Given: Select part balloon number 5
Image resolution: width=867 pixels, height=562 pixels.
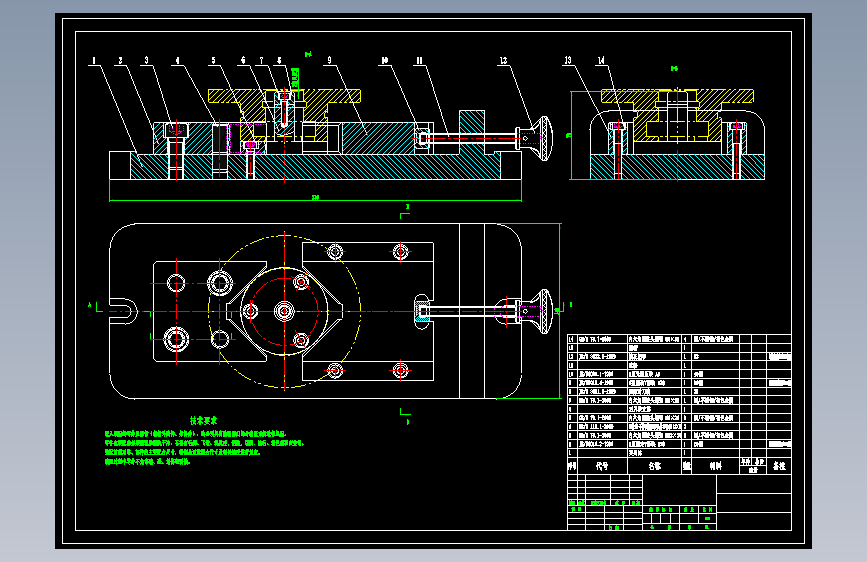Looking at the screenshot, I should point(213,61).
